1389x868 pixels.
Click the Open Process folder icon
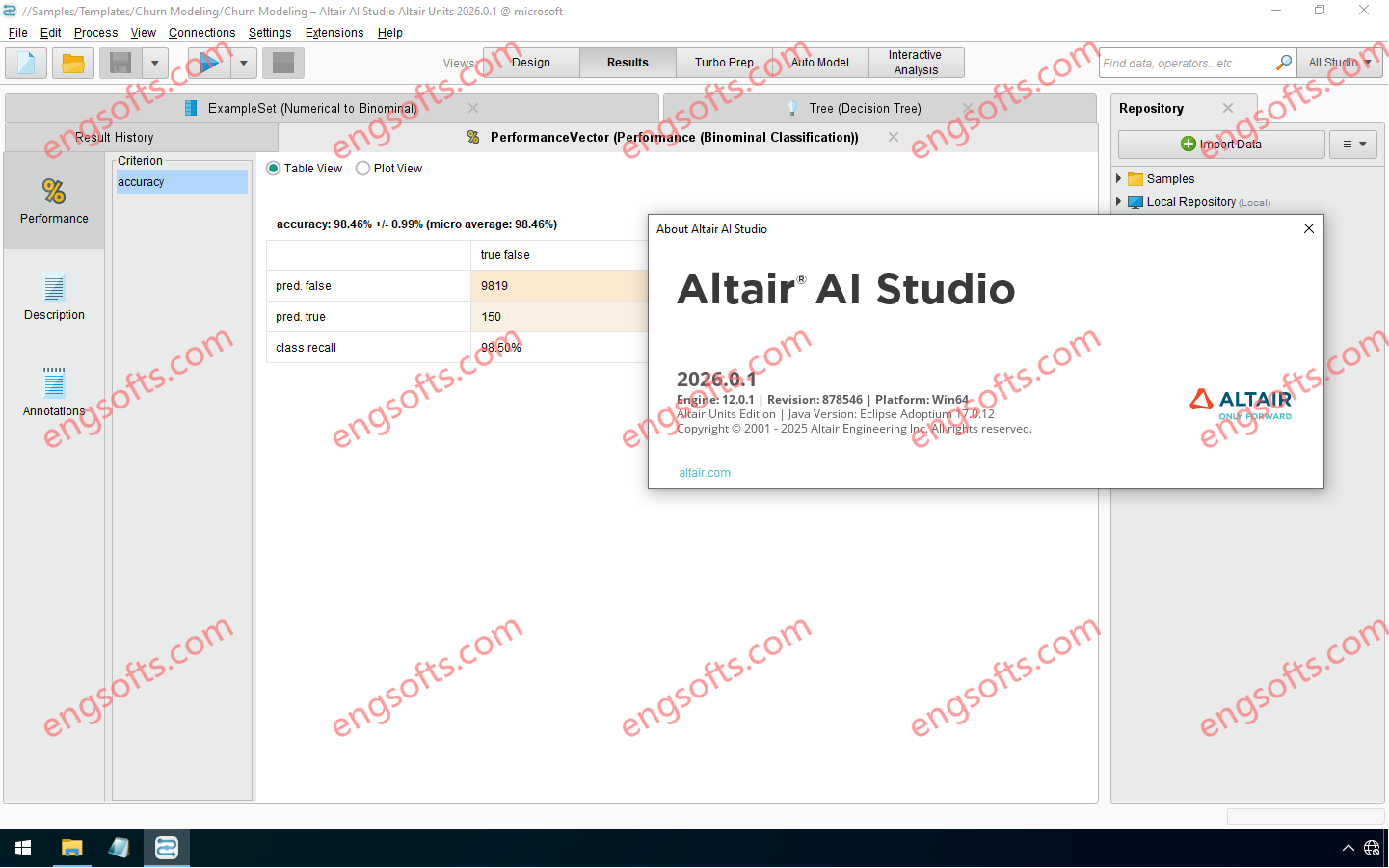tap(73, 64)
